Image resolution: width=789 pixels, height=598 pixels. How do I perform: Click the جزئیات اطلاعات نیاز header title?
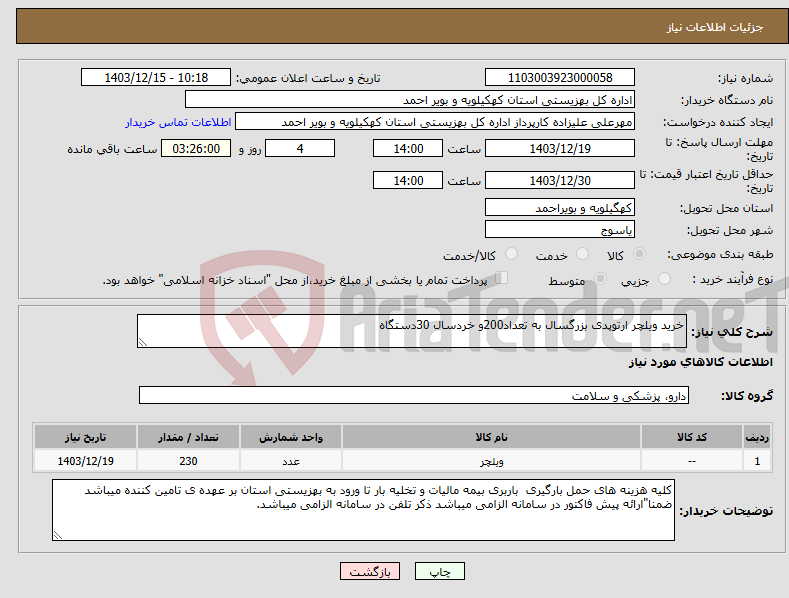point(715,27)
